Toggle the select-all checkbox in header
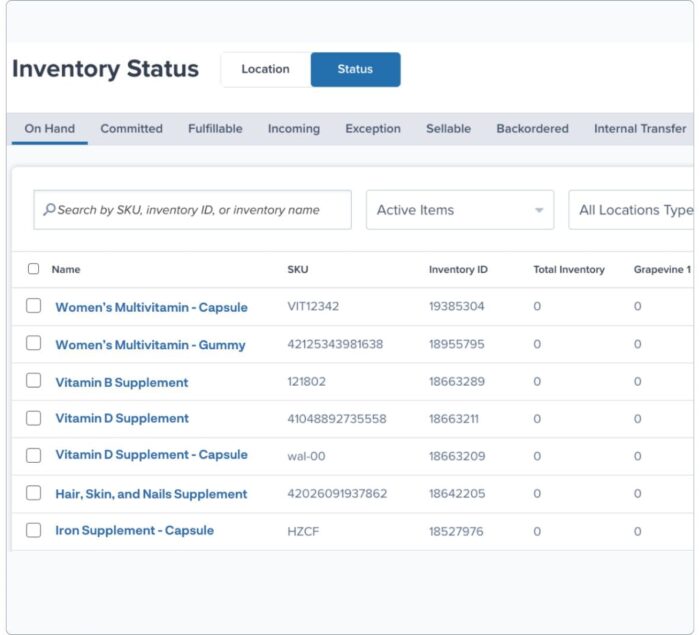The height and width of the screenshot is (635, 700). 34,269
